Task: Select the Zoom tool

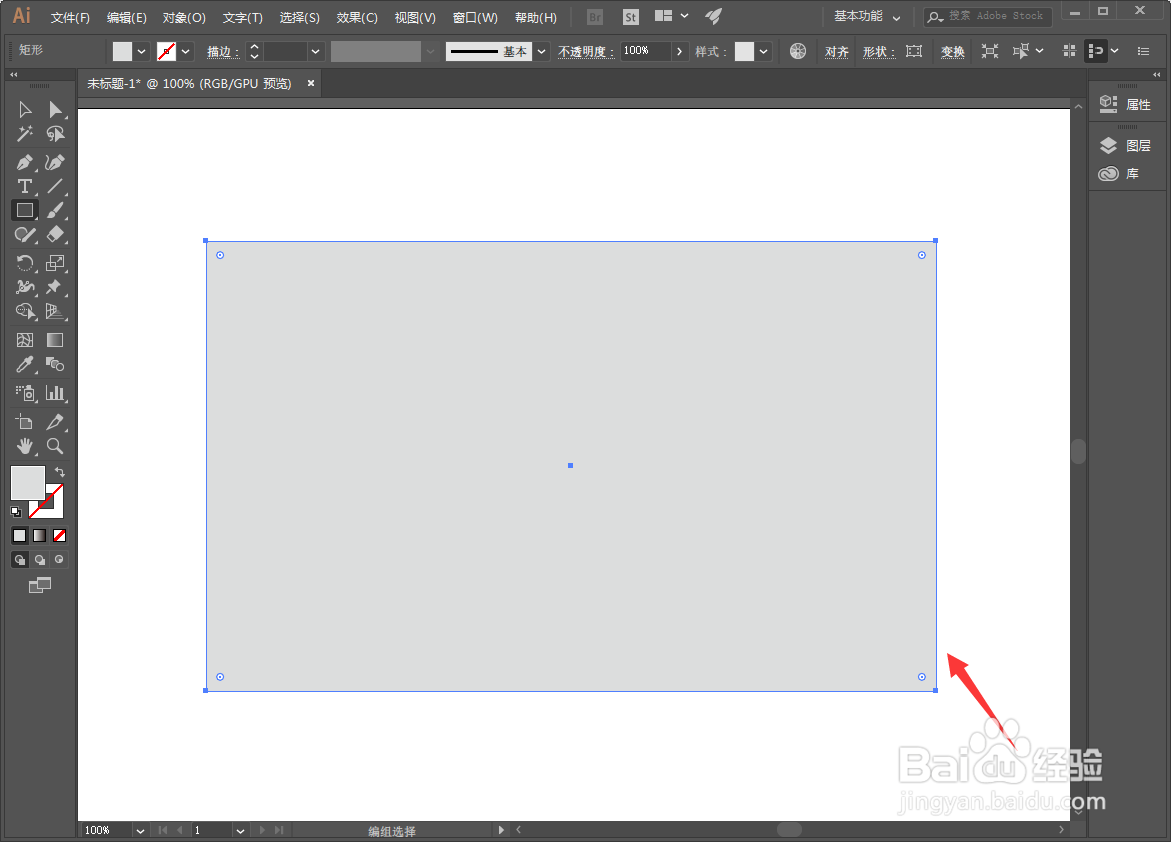Action: [x=55, y=446]
